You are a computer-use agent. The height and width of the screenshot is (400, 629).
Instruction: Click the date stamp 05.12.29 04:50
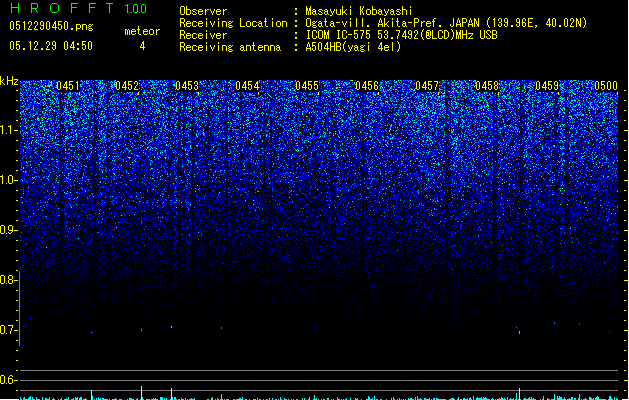click(51, 46)
